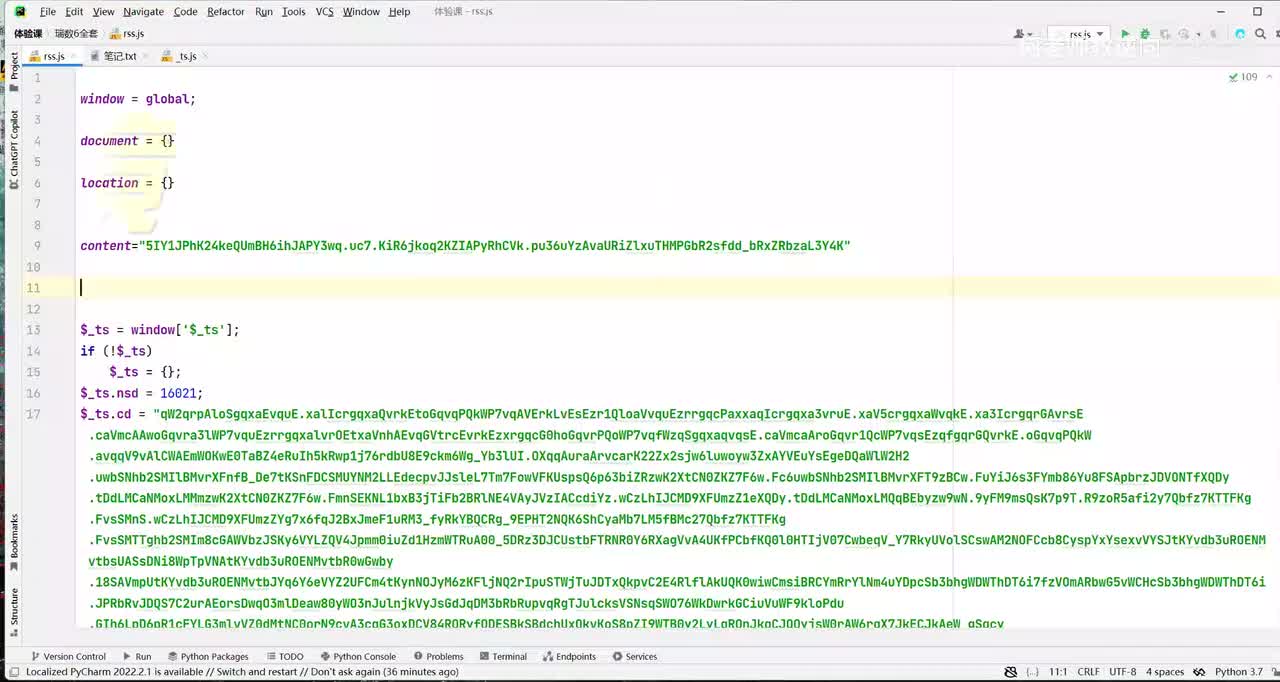The image size is (1280, 682).
Task: Open the Bookmarks sidebar panel
Action: point(14,542)
